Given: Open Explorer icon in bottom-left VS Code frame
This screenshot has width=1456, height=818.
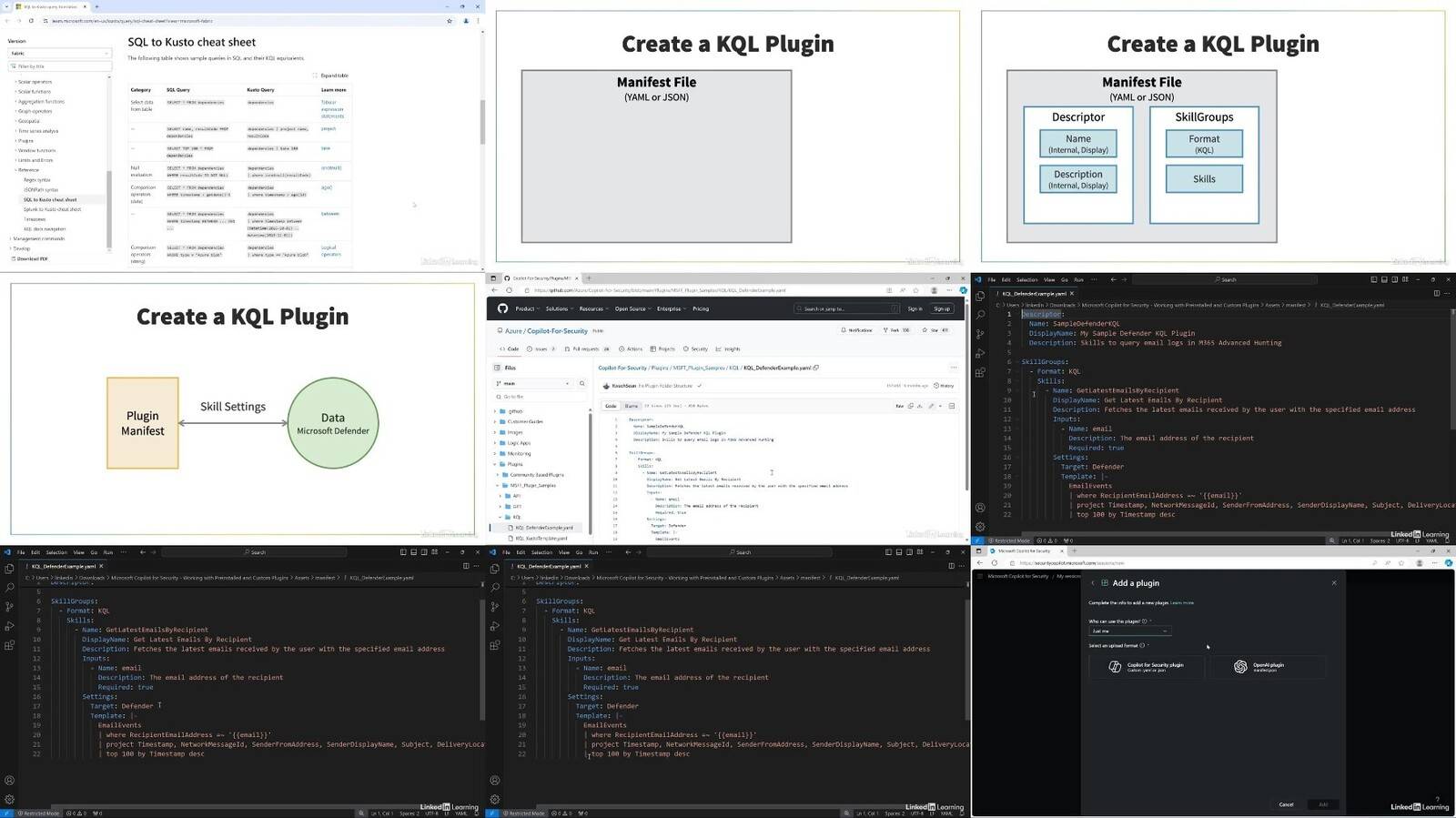Looking at the screenshot, I should pos(9,569).
